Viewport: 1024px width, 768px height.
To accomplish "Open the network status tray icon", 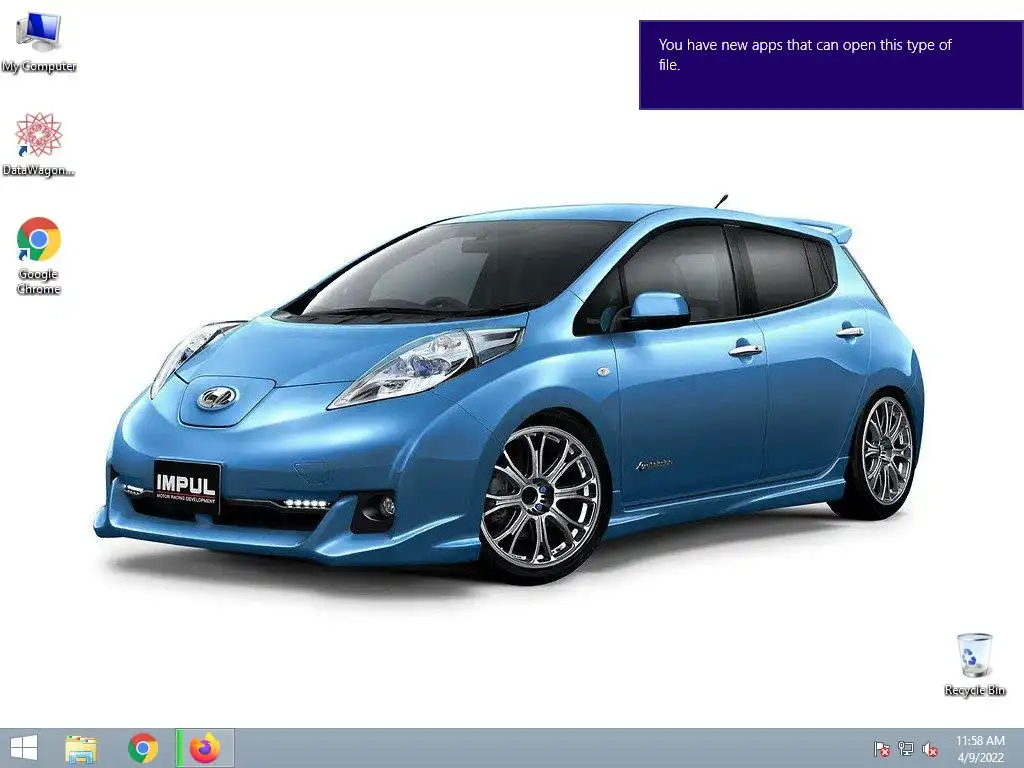I will [x=906, y=748].
